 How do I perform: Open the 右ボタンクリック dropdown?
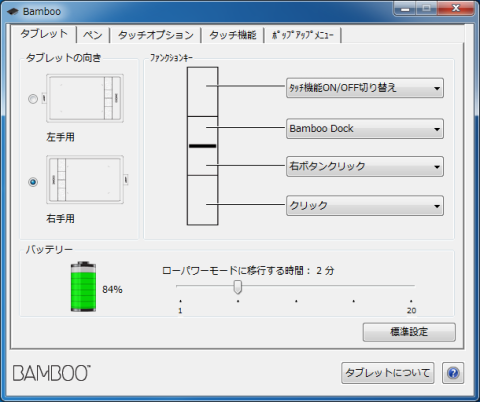click(365, 166)
